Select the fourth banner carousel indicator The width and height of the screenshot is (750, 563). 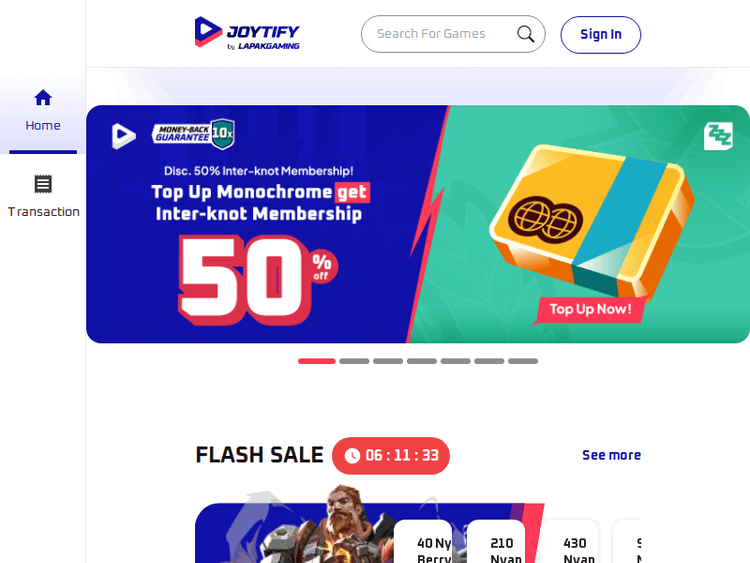[x=422, y=361]
